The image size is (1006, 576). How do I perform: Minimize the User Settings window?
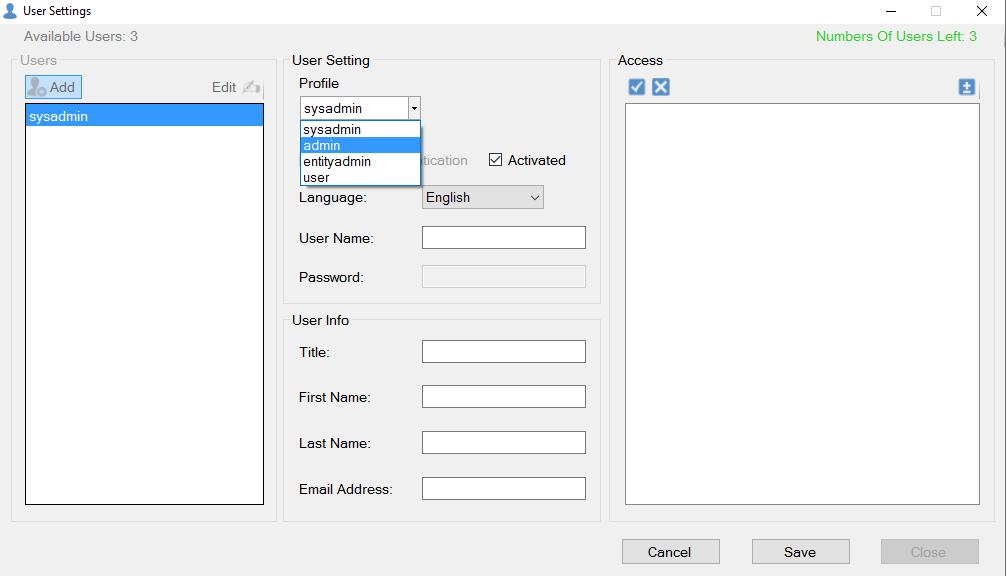point(891,11)
